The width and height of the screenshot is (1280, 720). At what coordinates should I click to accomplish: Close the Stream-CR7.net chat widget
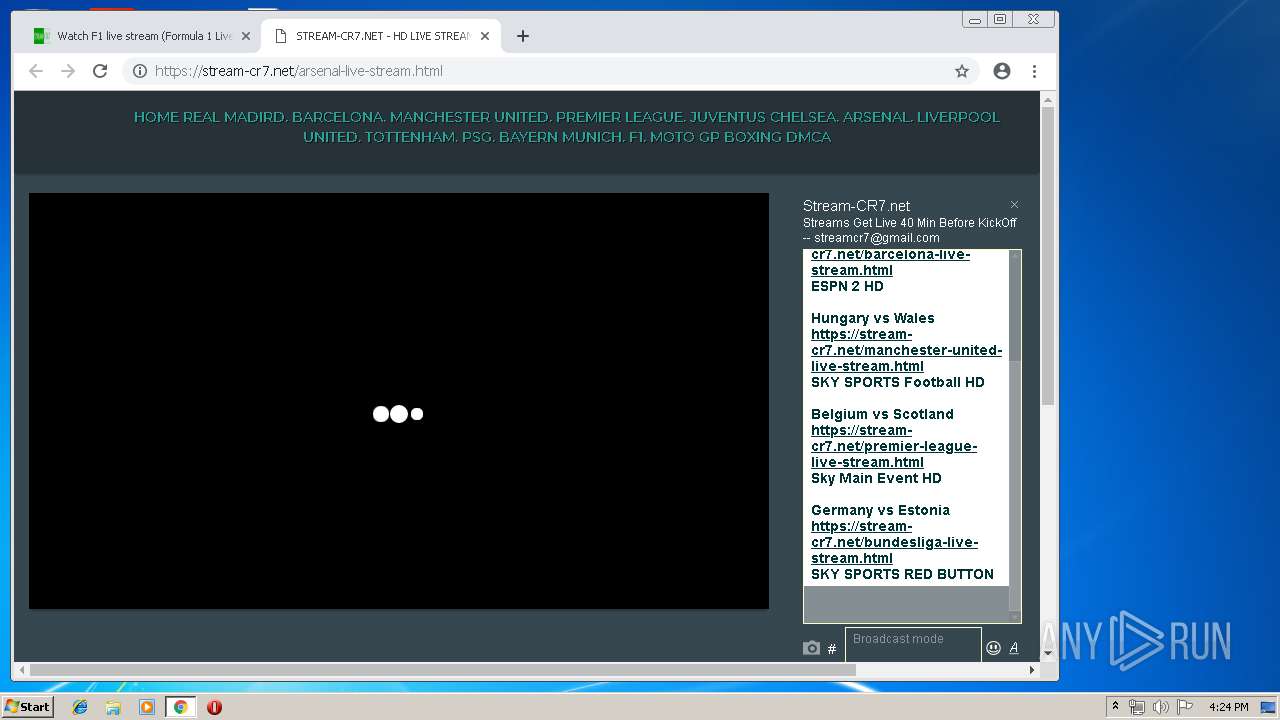click(1014, 204)
